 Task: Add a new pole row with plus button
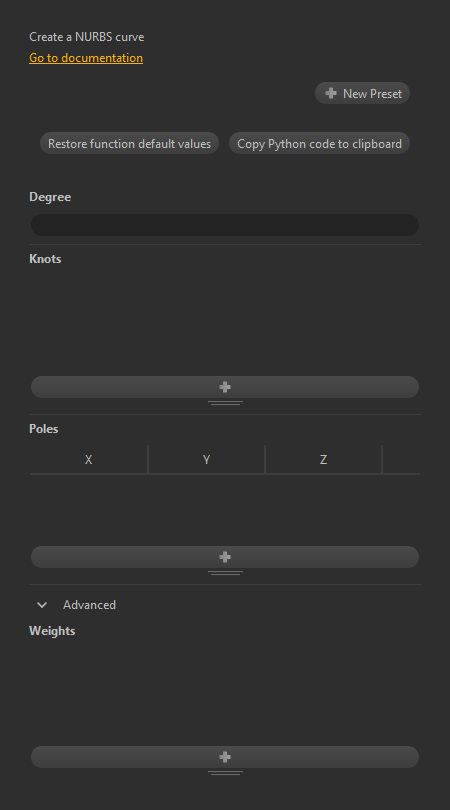tap(225, 557)
